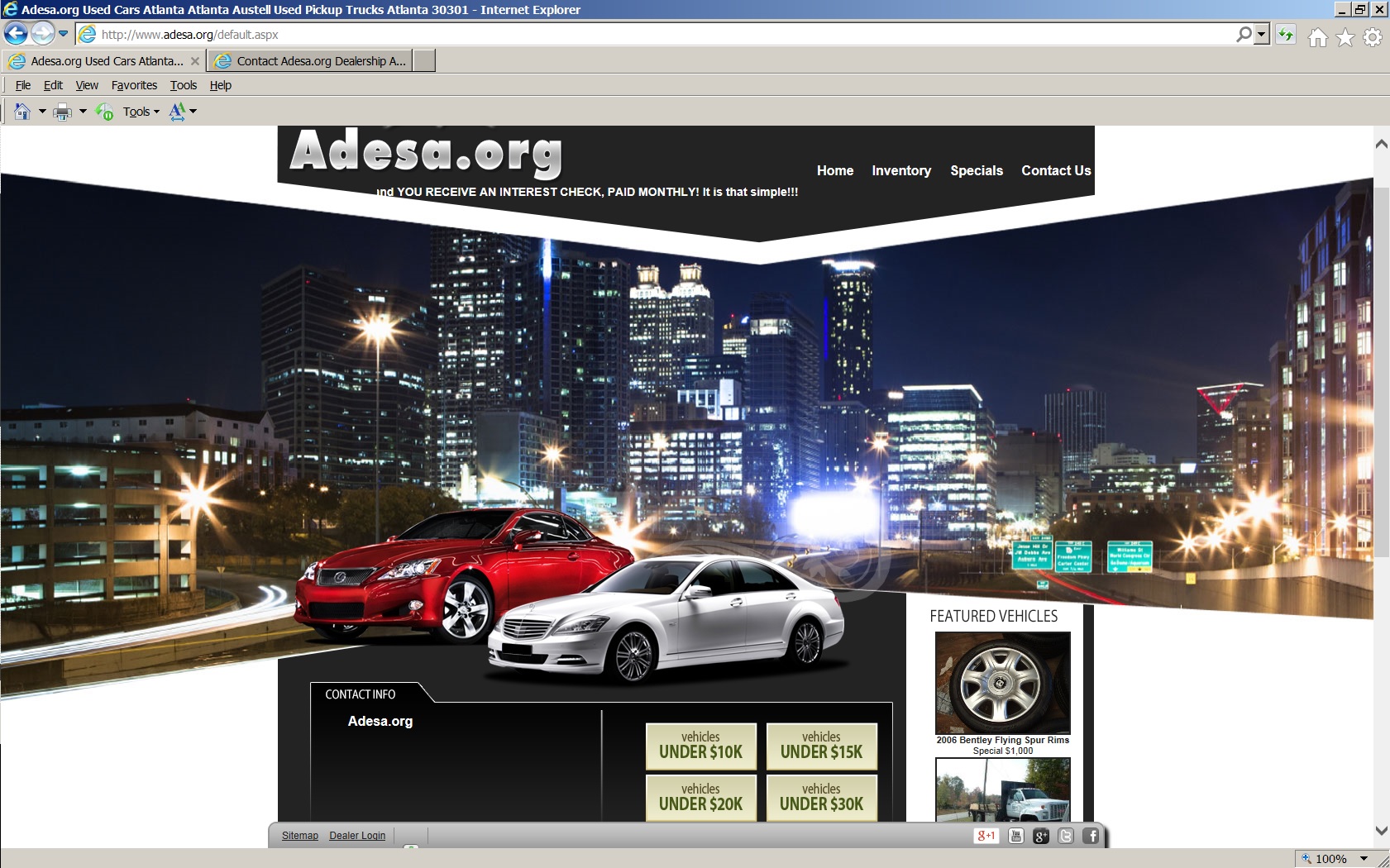Click the browser Home icon at top right

click(1318, 37)
